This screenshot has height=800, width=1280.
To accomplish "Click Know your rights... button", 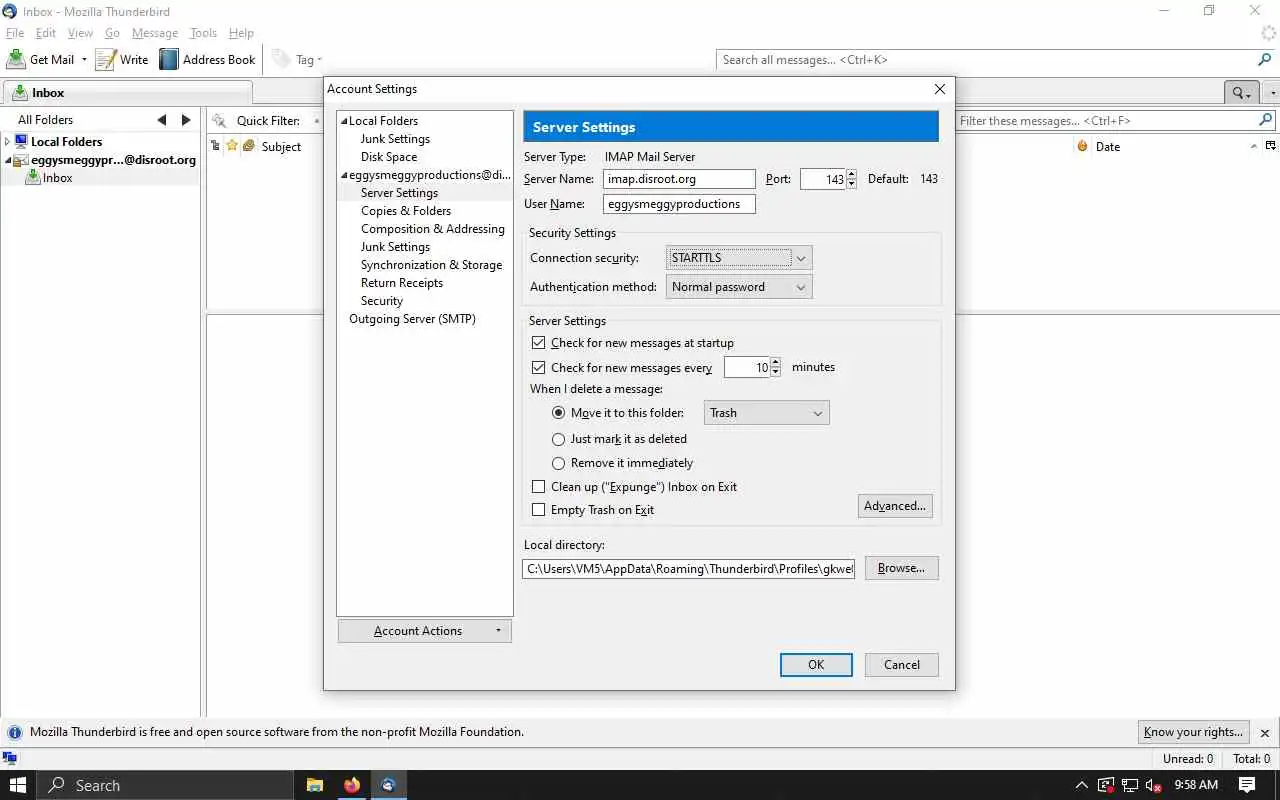I will pyautogui.click(x=1194, y=732).
